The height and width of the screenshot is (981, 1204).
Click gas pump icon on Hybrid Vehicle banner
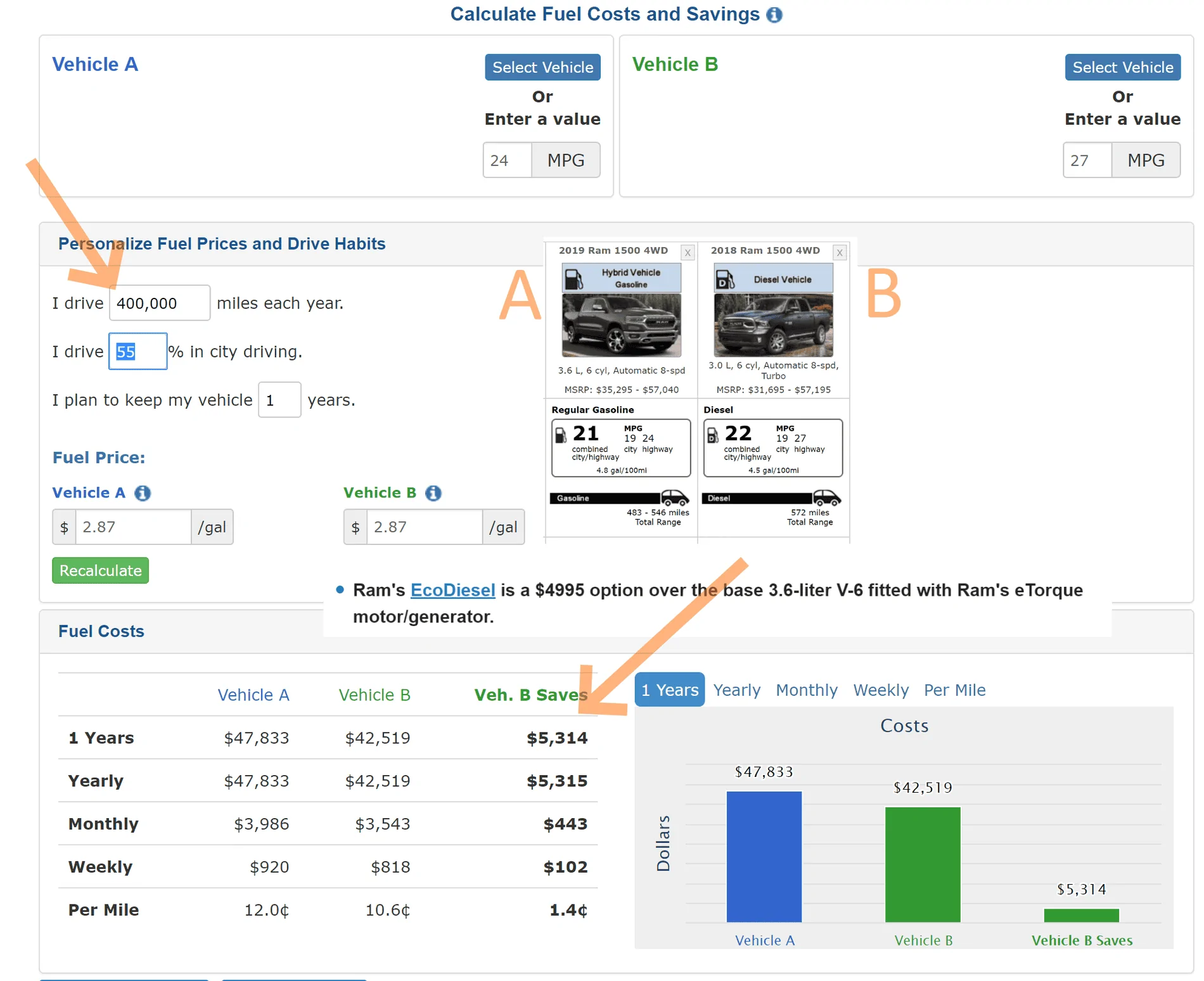click(x=574, y=279)
